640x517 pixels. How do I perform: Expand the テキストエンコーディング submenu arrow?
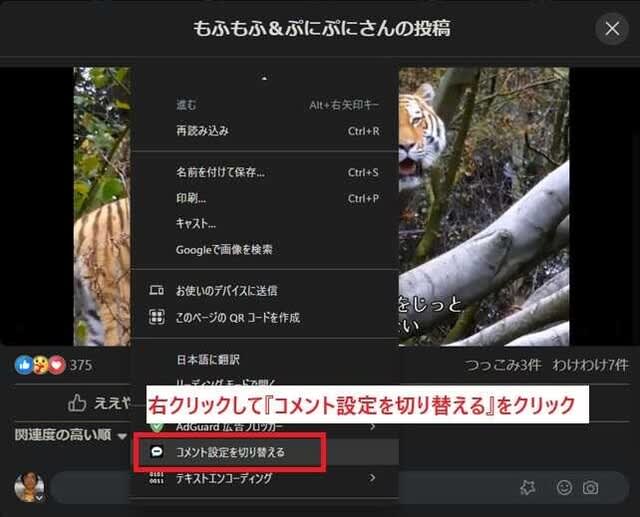tap(372, 478)
